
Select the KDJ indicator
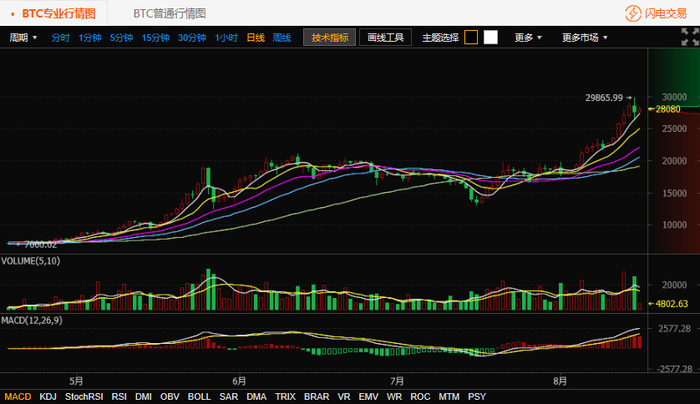[48, 396]
